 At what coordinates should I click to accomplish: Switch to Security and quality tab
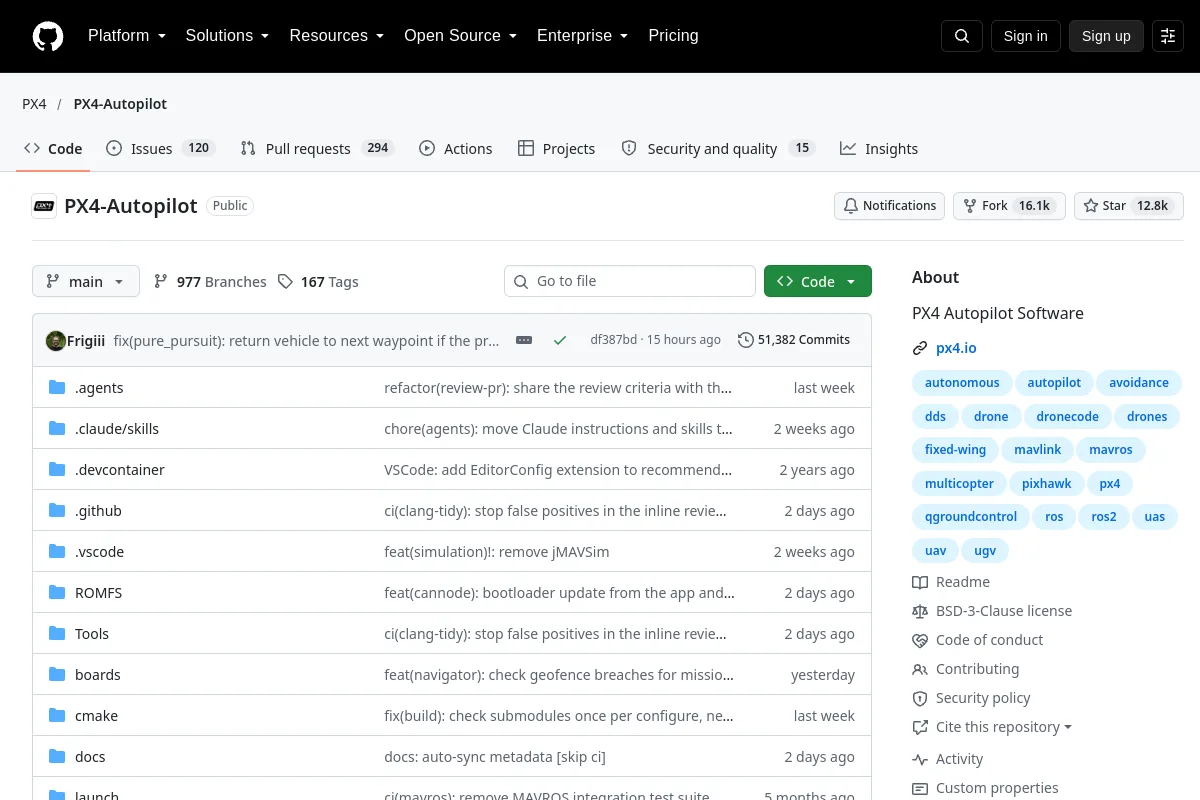click(x=717, y=148)
